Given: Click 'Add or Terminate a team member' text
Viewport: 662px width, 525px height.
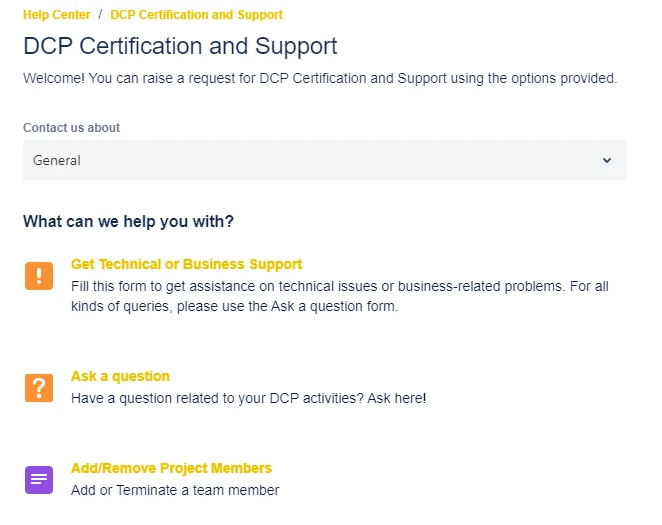Looking at the screenshot, I should pyautogui.click(x=175, y=490).
